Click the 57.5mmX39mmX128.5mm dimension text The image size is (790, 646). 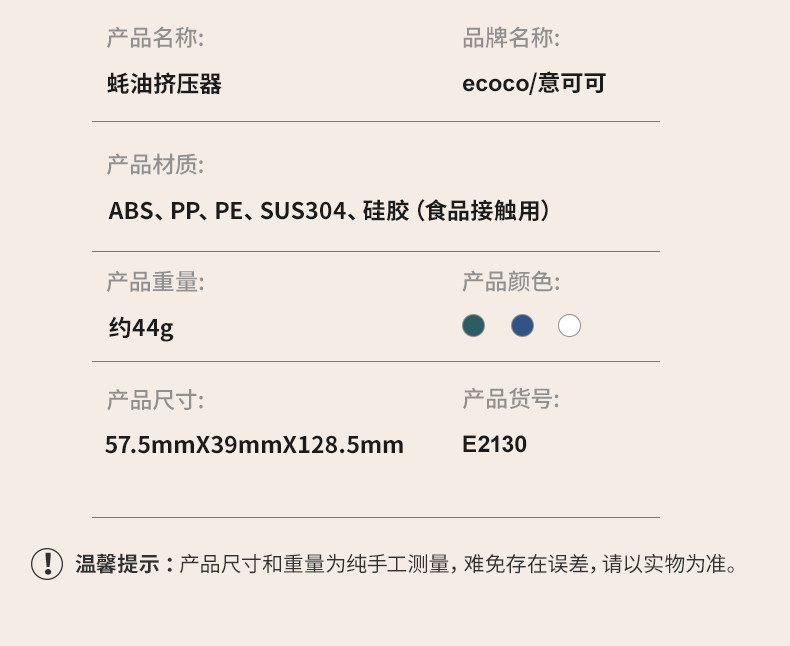click(254, 445)
